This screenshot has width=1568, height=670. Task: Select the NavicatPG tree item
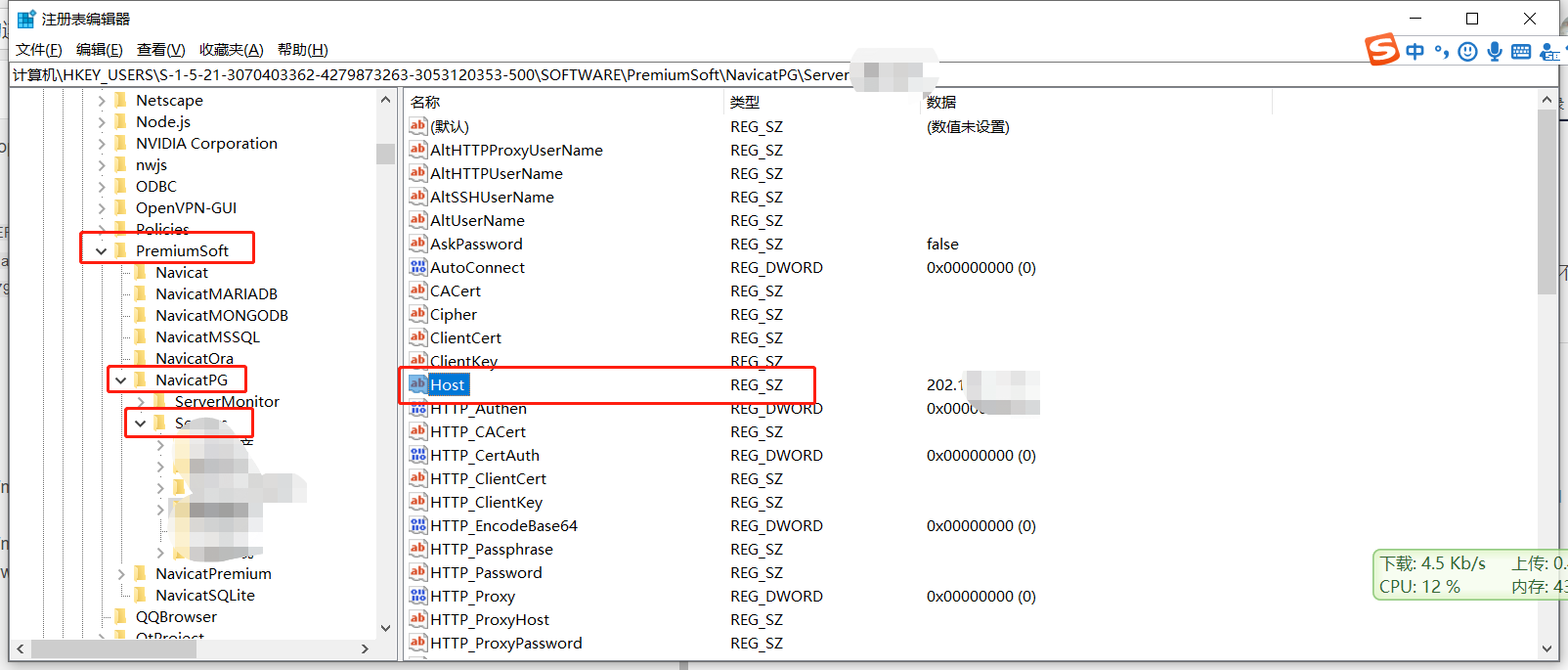pos(192,380)
